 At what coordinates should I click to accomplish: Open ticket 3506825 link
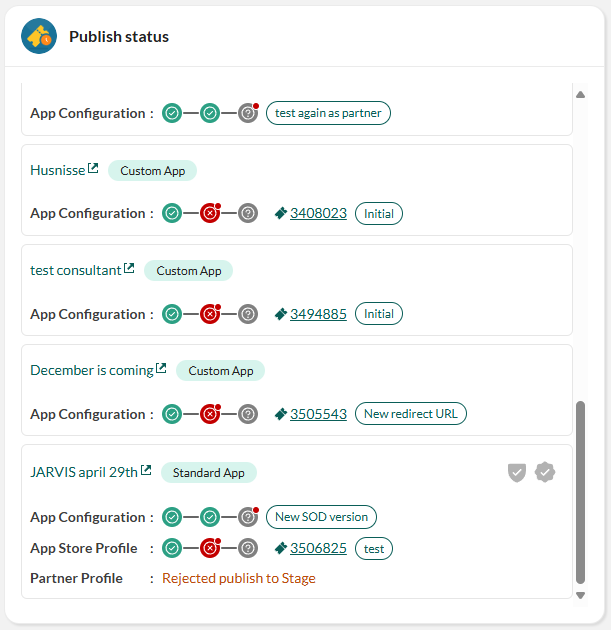click(318, 548)
